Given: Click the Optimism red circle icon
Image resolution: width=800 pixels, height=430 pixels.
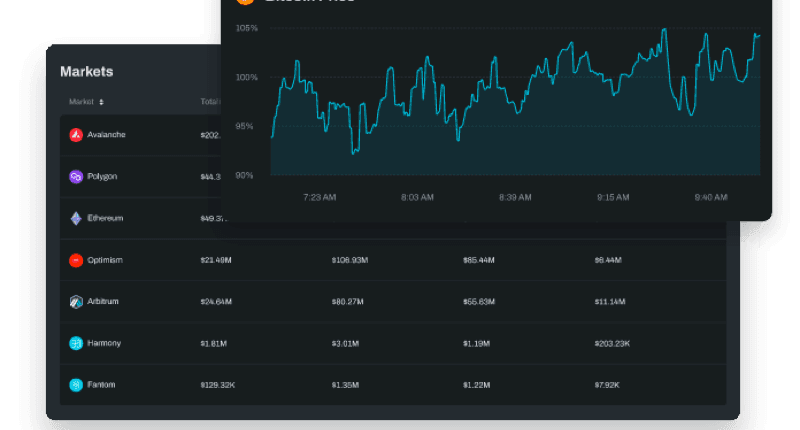Looking at the screenshot, I should [x=76, y=260].
